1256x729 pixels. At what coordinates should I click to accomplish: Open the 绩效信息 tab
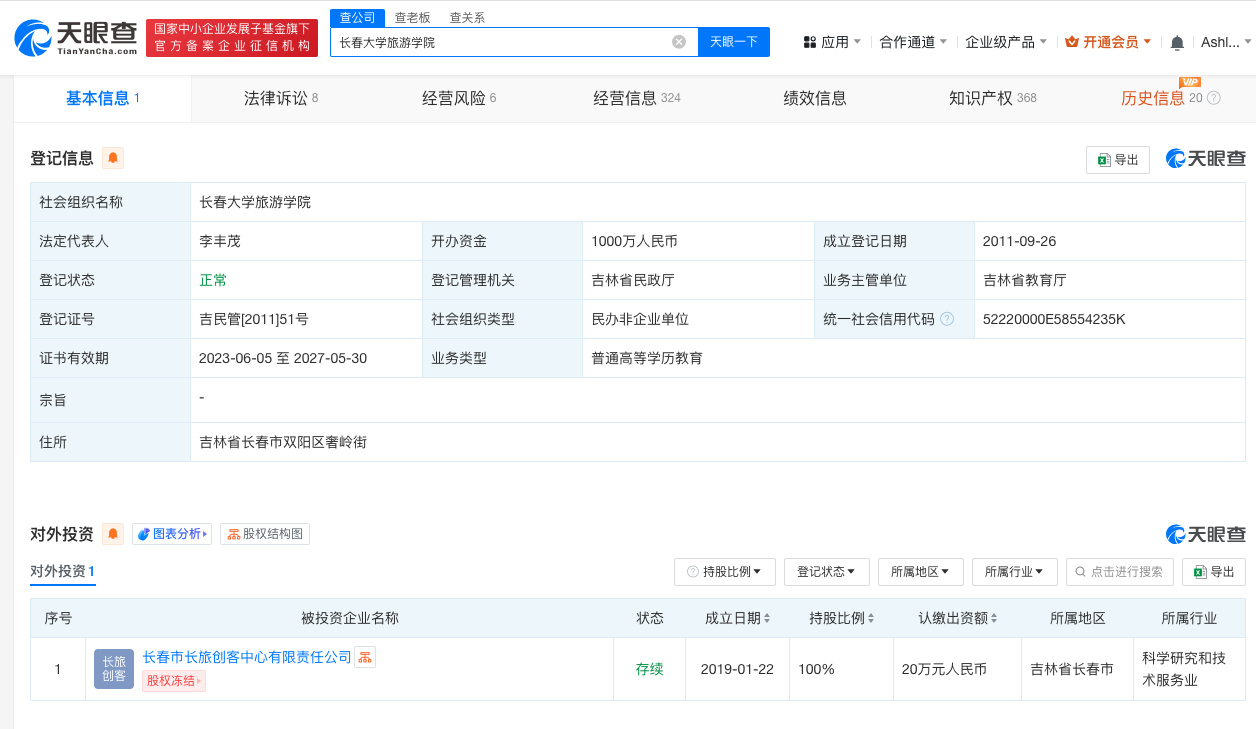(x=815, y=98)
